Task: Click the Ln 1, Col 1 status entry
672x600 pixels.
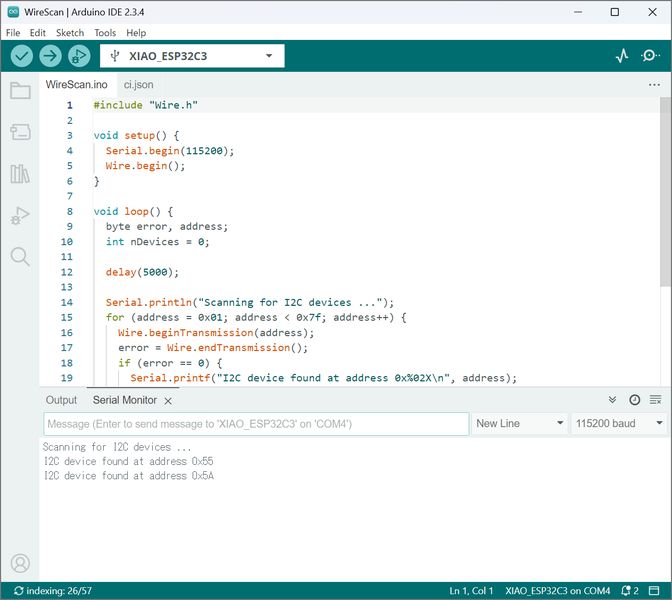Action: [471, 591]
